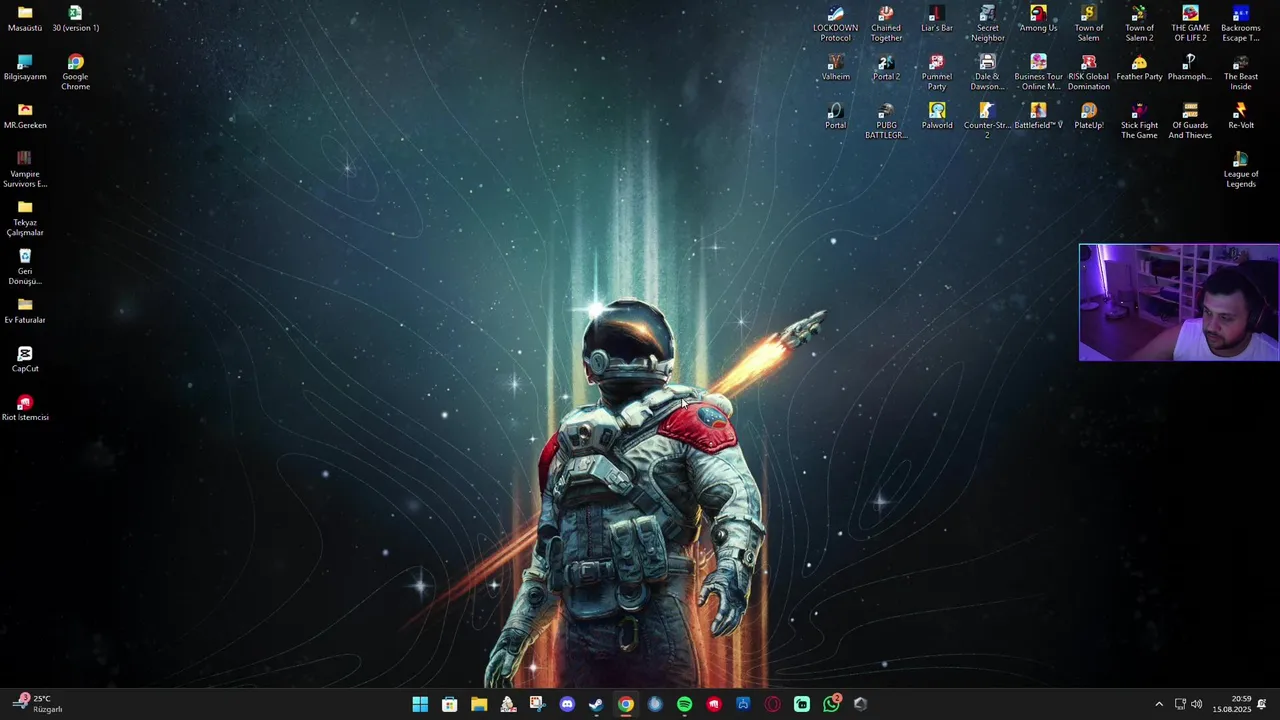The image size is (1280, 720).
Task: Launch Chained Together from desktop
Action: click(886, 24)
